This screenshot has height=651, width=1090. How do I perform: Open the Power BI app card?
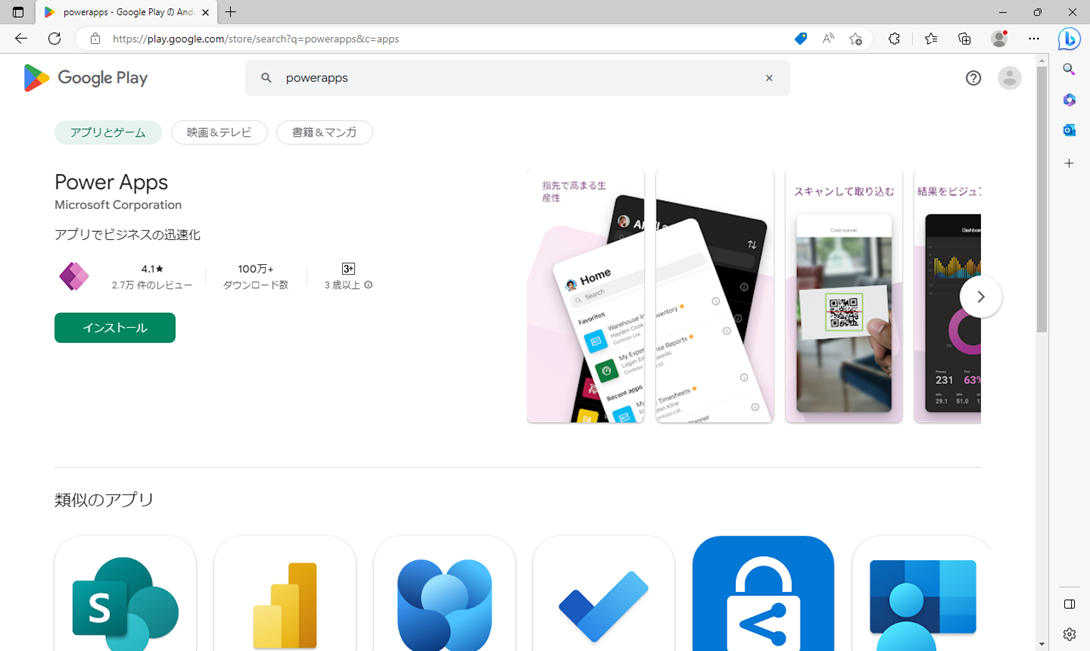tap(285, 593)
